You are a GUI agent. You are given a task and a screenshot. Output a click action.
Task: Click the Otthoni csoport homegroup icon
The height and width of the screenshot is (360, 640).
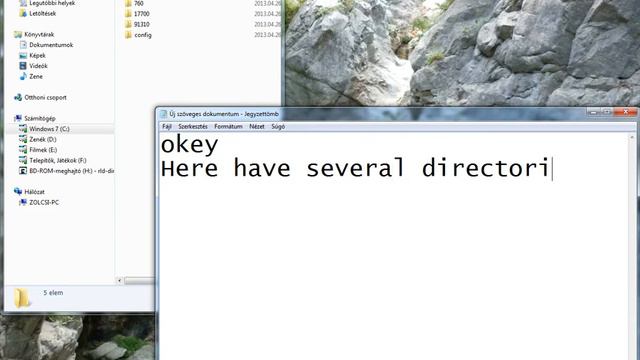(x=18, y=98)
